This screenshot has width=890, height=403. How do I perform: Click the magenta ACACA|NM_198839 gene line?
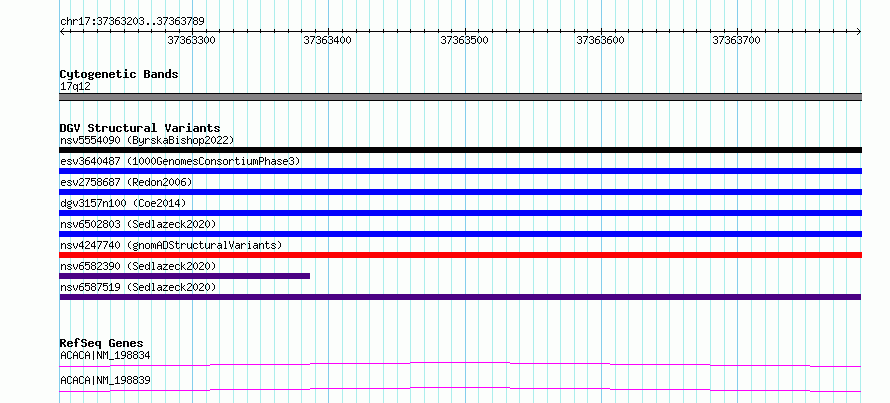(460, 389)
